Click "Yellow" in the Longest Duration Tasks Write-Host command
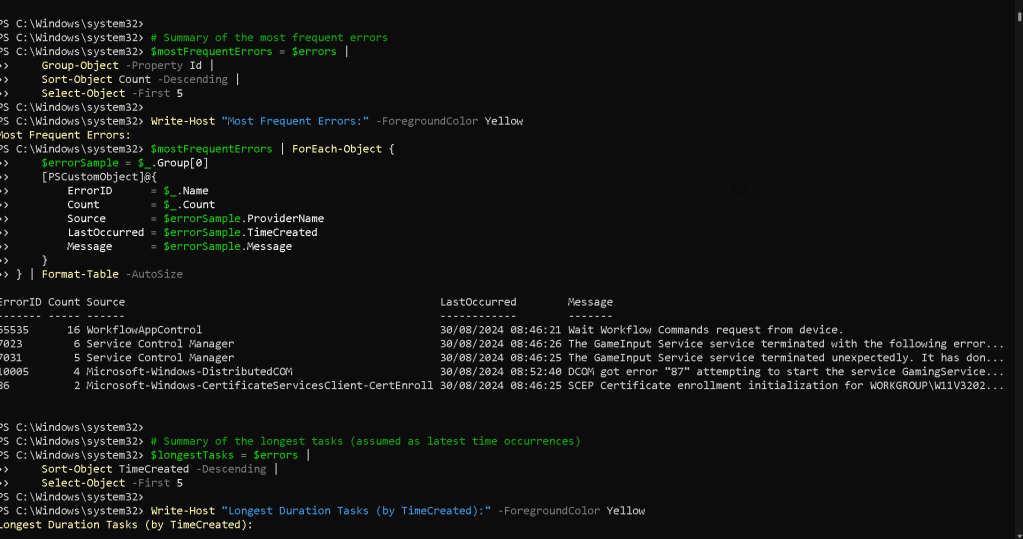This screenshot has width=1023, height=539. [626, 511]
